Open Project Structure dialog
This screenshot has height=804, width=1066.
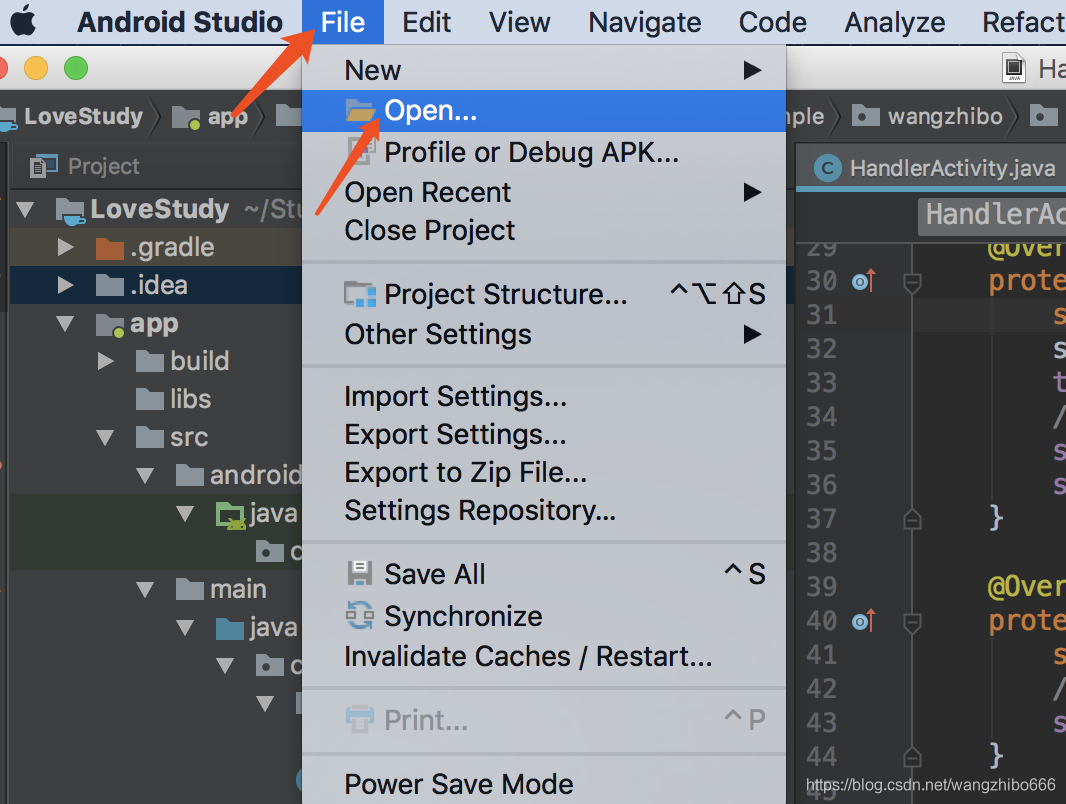tap(544, 294)
